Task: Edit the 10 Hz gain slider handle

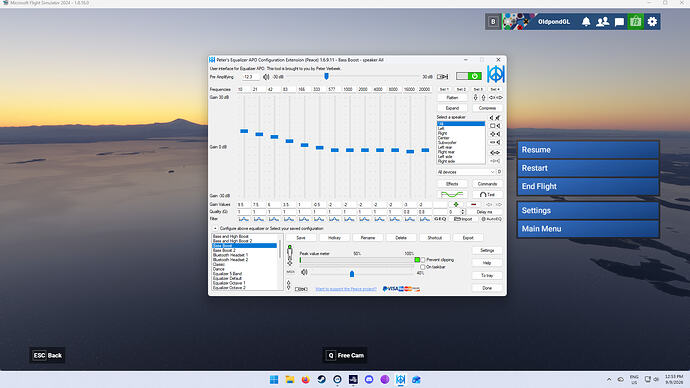Action: tap(244, 131)
